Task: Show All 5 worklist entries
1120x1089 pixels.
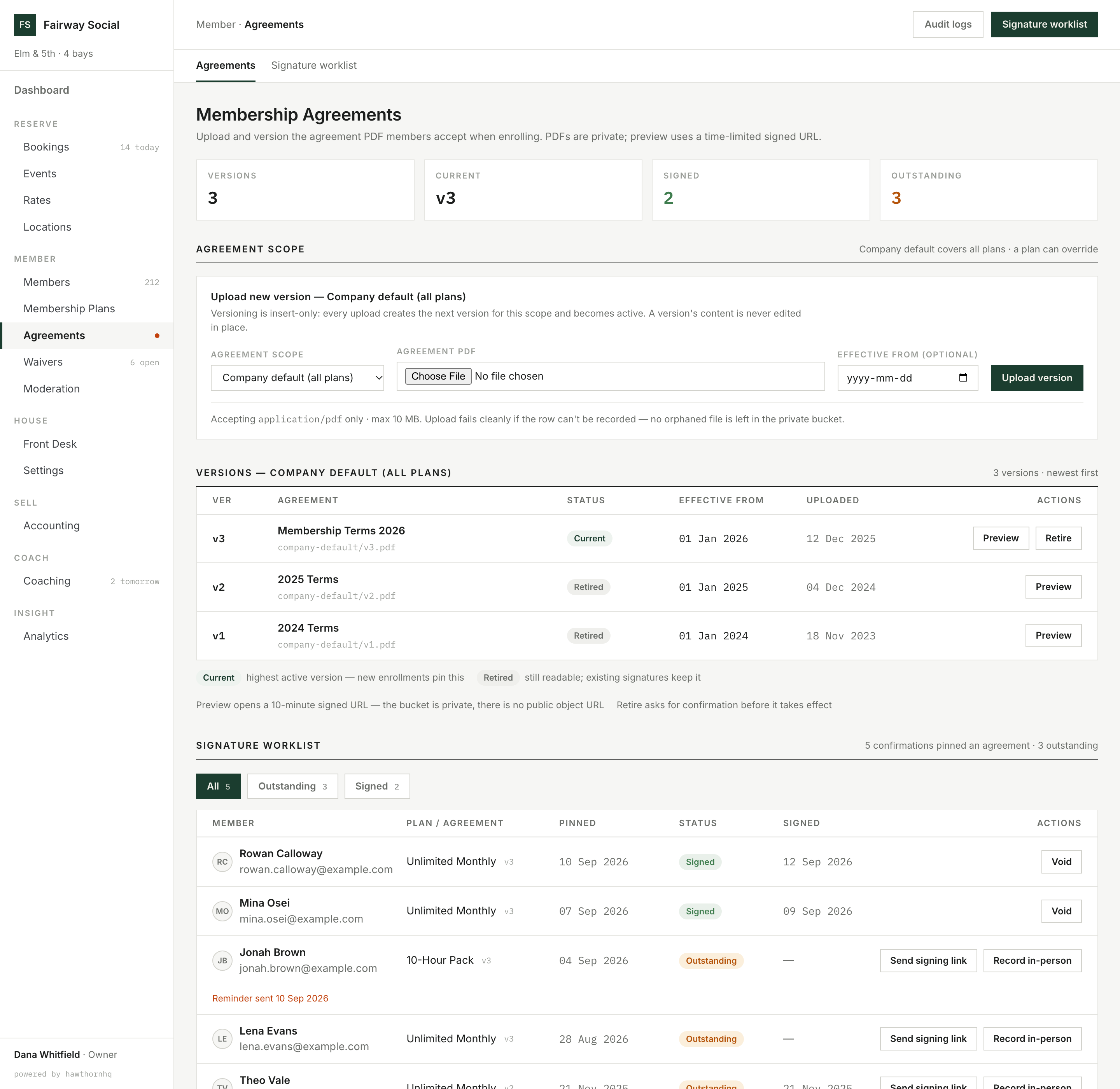Action: point(219,786)
